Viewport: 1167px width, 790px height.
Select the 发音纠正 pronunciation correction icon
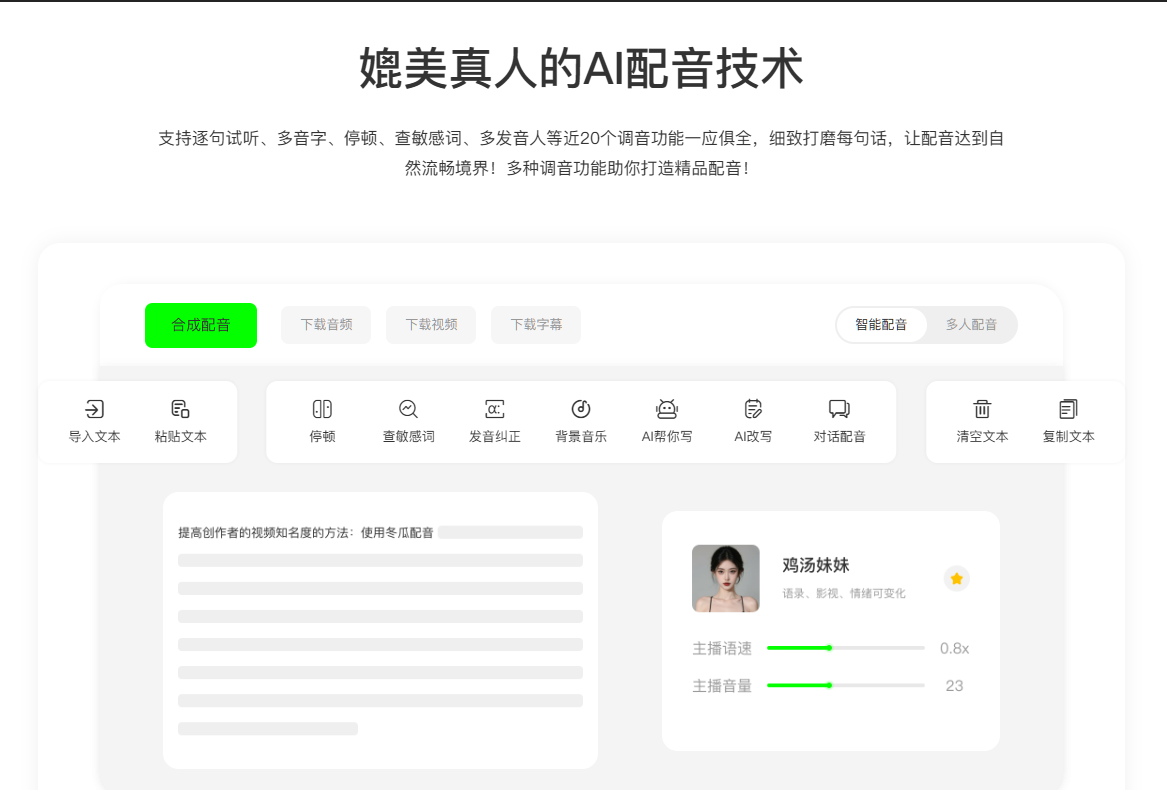coord(495,409)
